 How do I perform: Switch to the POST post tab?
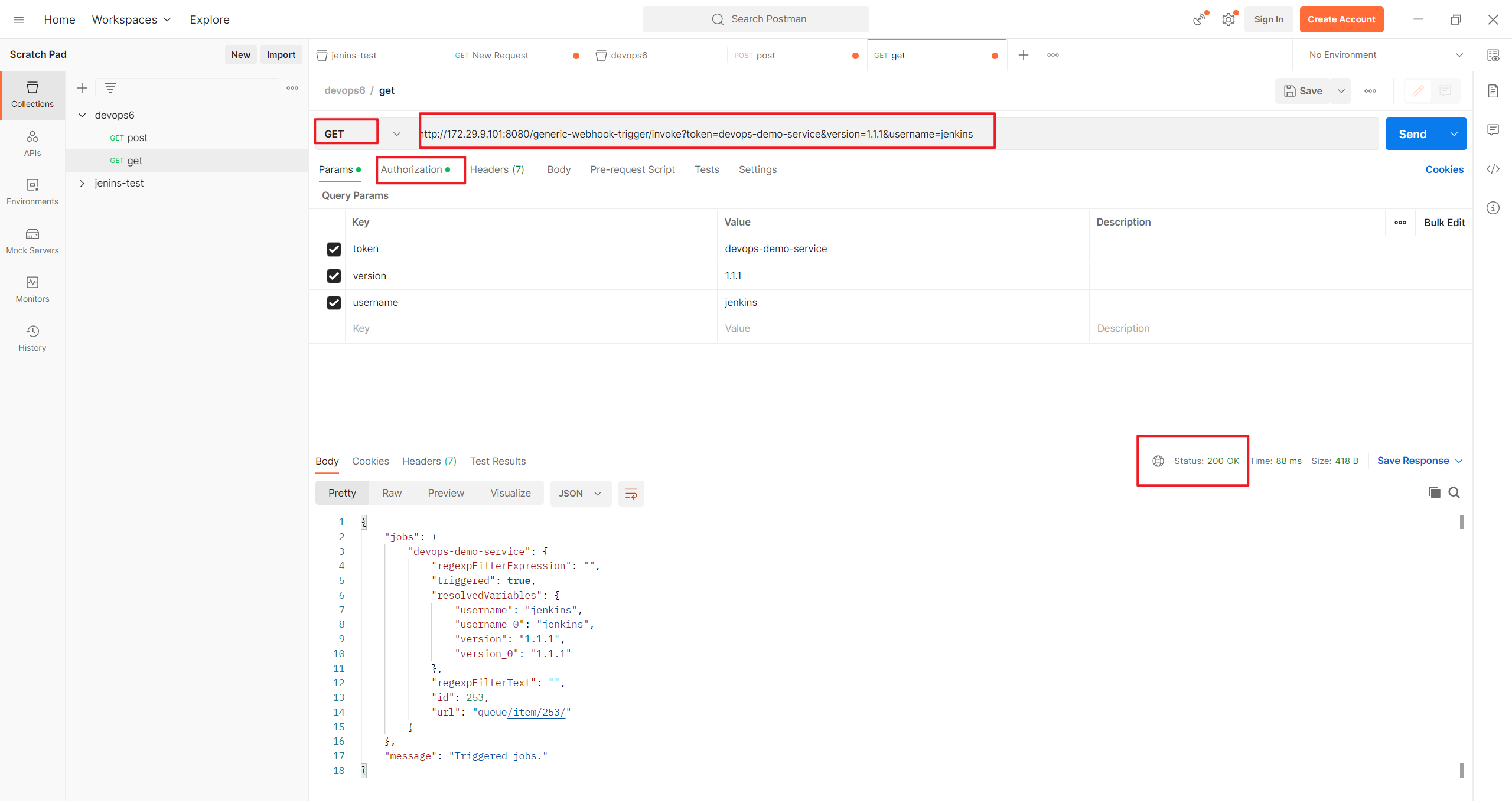coord(796,56)
